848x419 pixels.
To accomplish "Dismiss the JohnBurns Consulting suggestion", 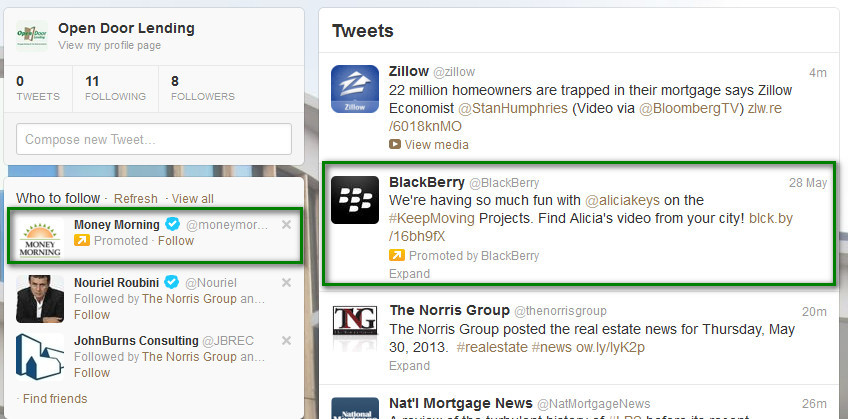I will click(287, 340).
